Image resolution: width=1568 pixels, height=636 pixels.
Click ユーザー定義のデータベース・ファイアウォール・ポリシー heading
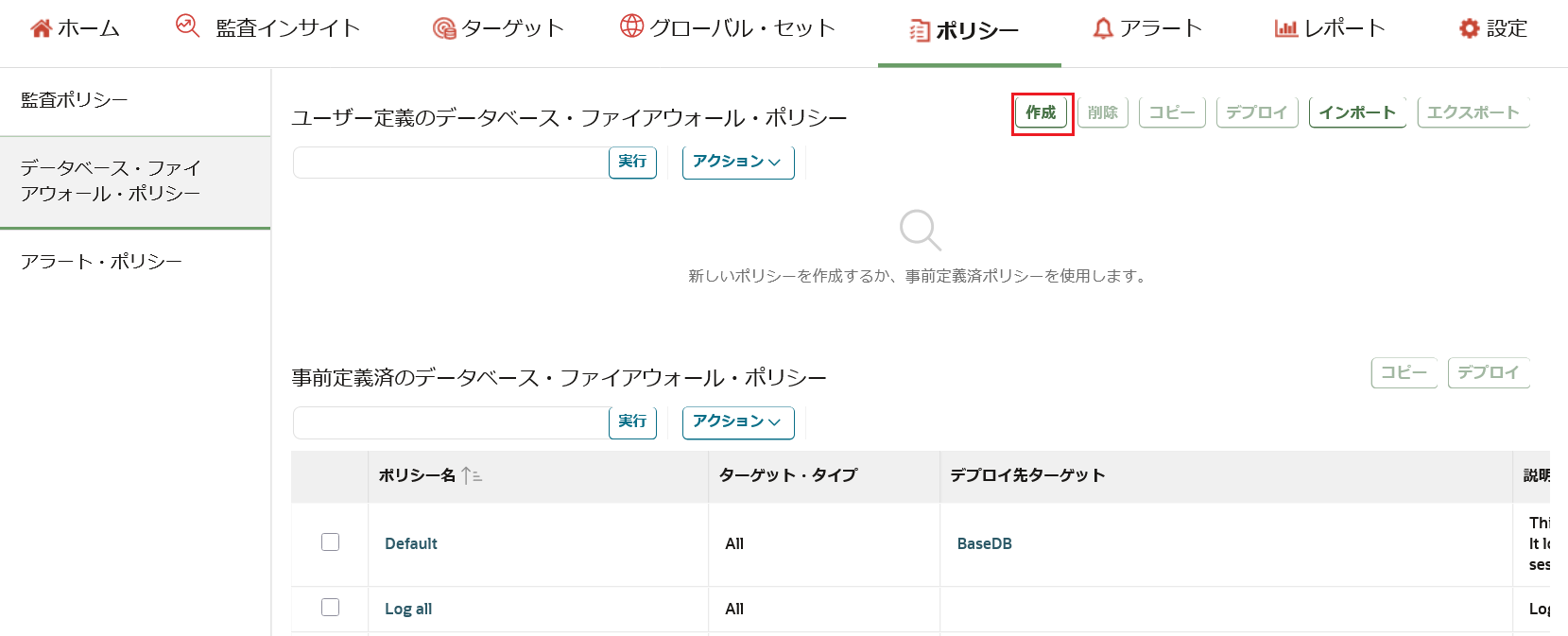coord(569,118)
